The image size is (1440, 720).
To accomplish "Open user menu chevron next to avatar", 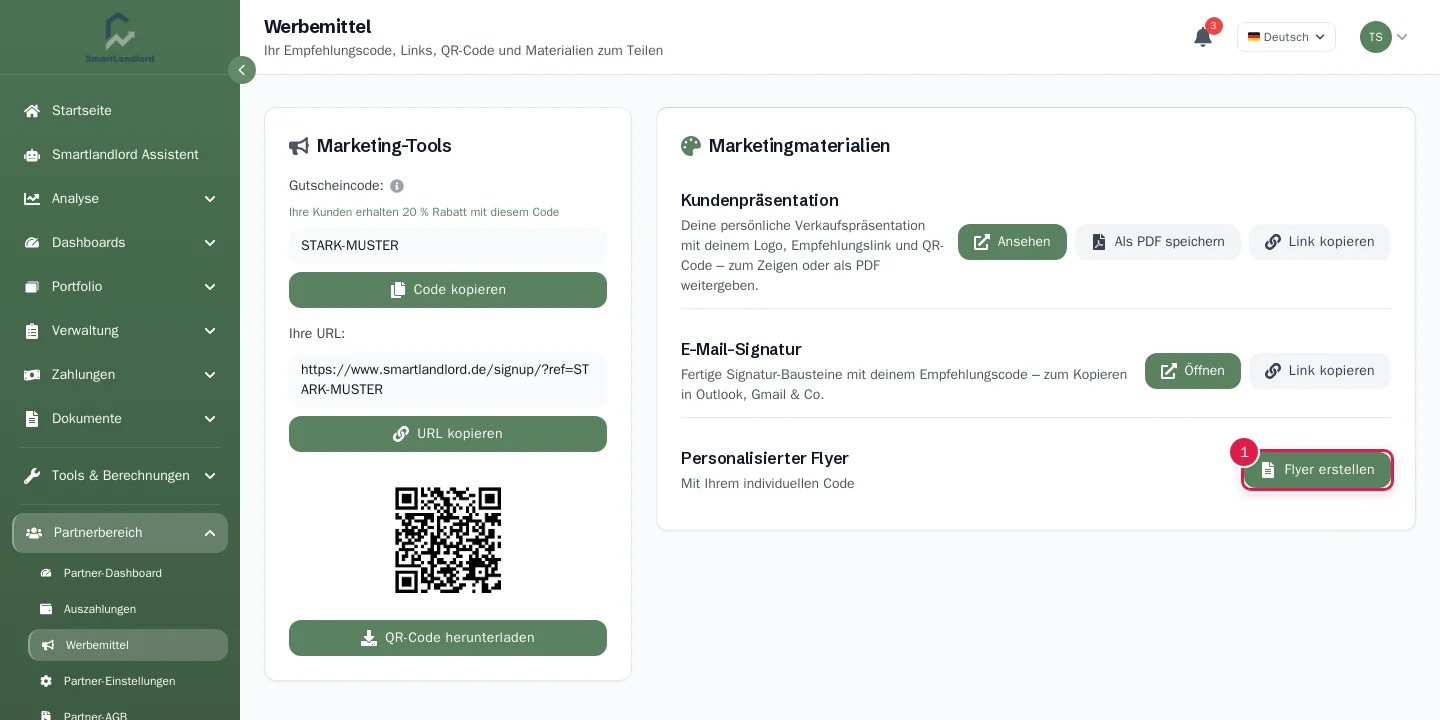I will click(1402, 37).
